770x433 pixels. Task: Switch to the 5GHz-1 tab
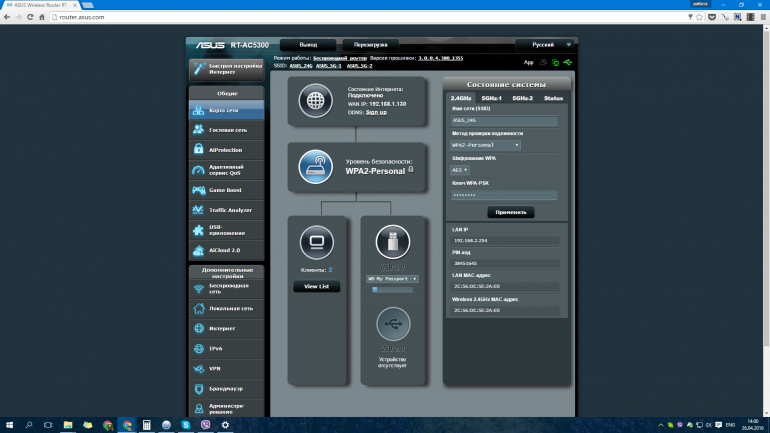tap(492, 98)
